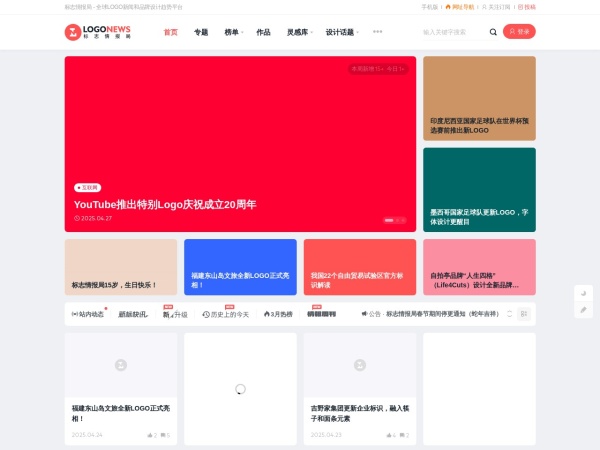Click the placeholder image icon on 福建东山岛 card

121,365
